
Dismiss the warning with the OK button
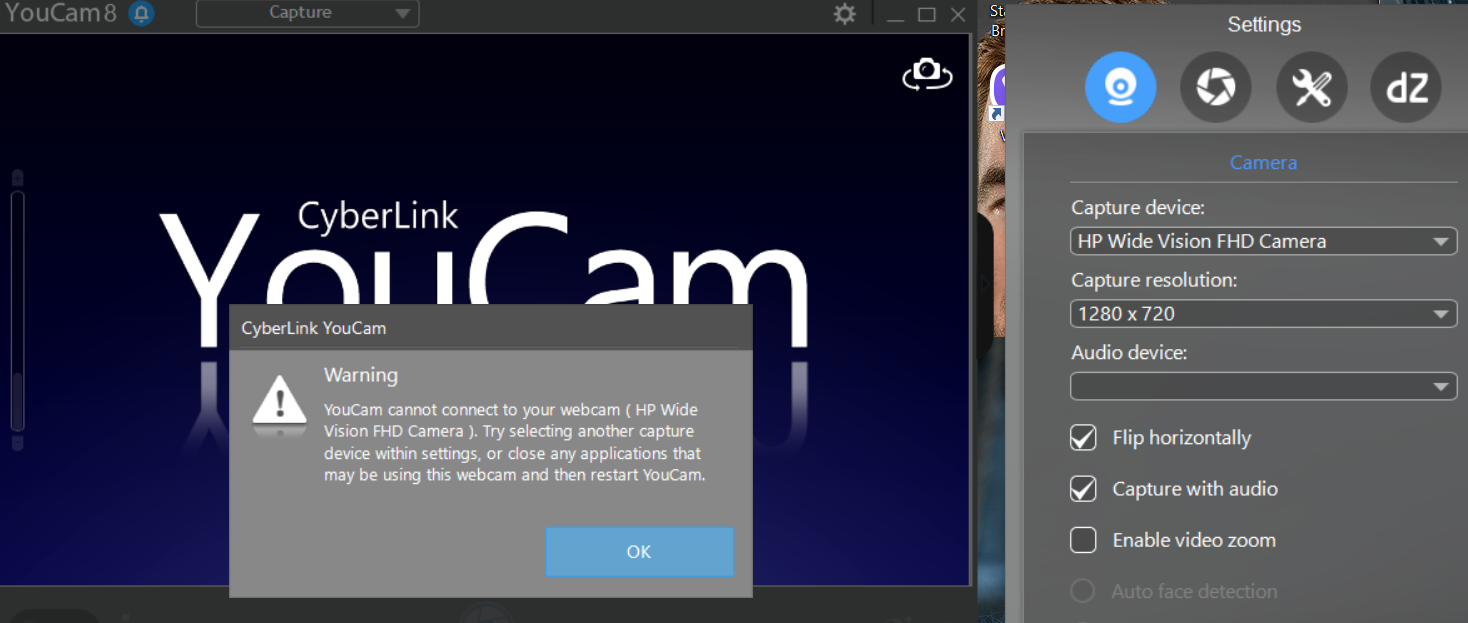[x=640, y=552]
